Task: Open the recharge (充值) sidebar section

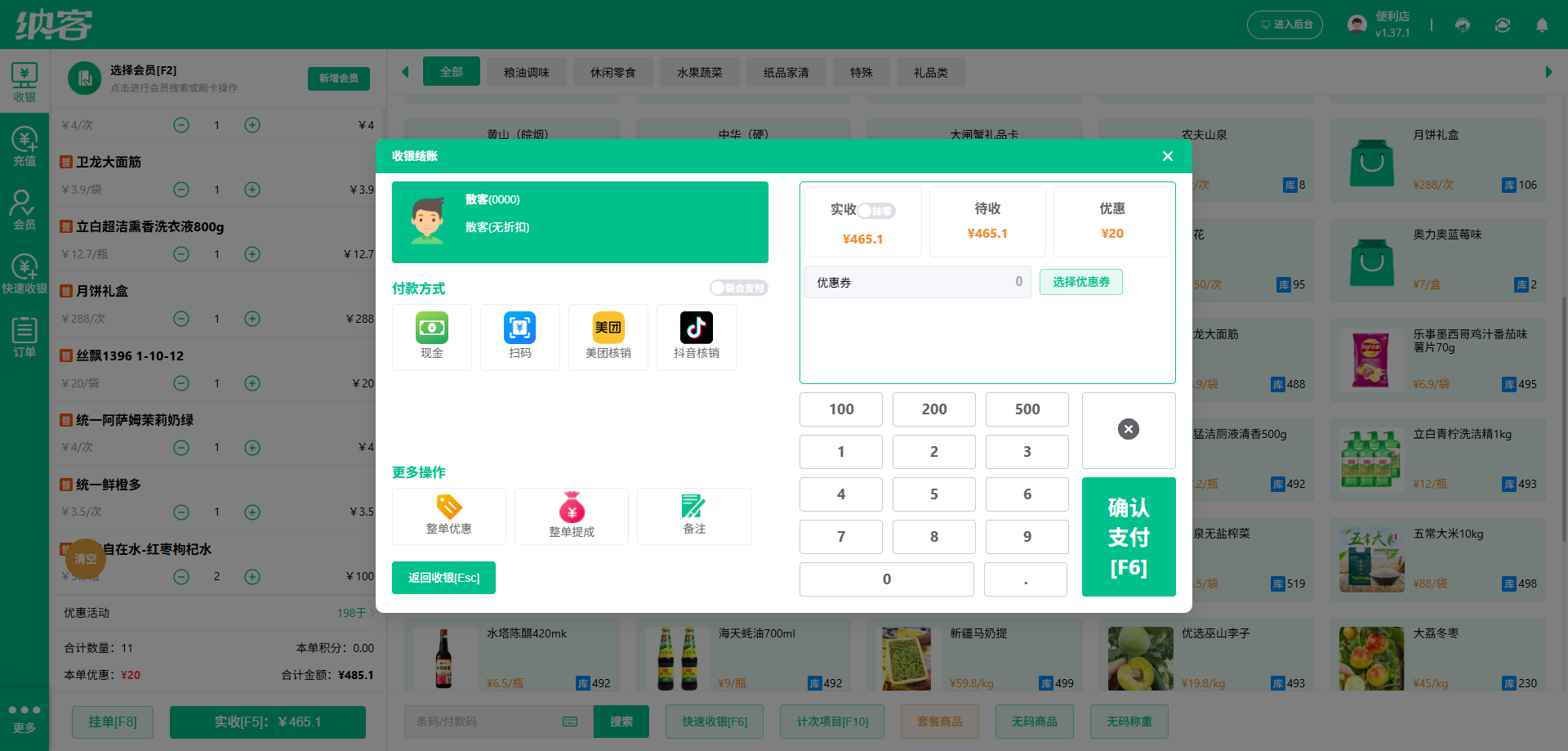Action: [x=24, y=147]
